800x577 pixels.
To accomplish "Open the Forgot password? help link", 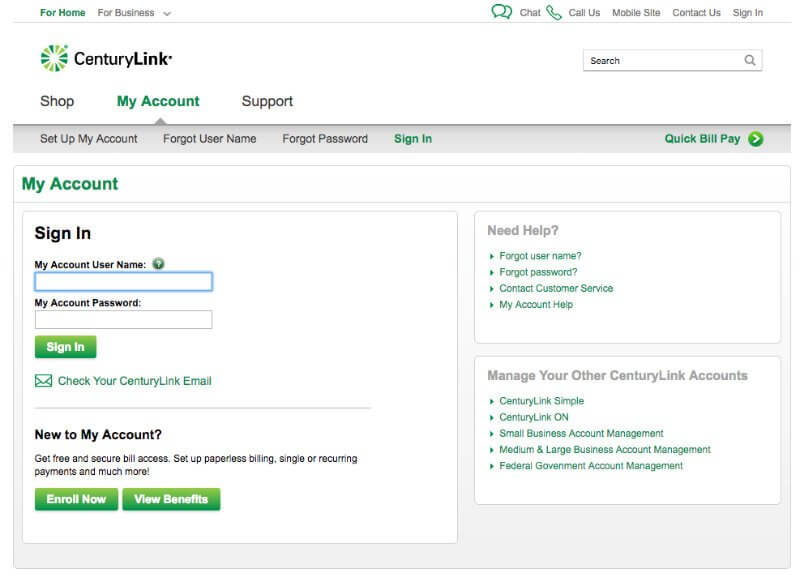I will 538,272.
